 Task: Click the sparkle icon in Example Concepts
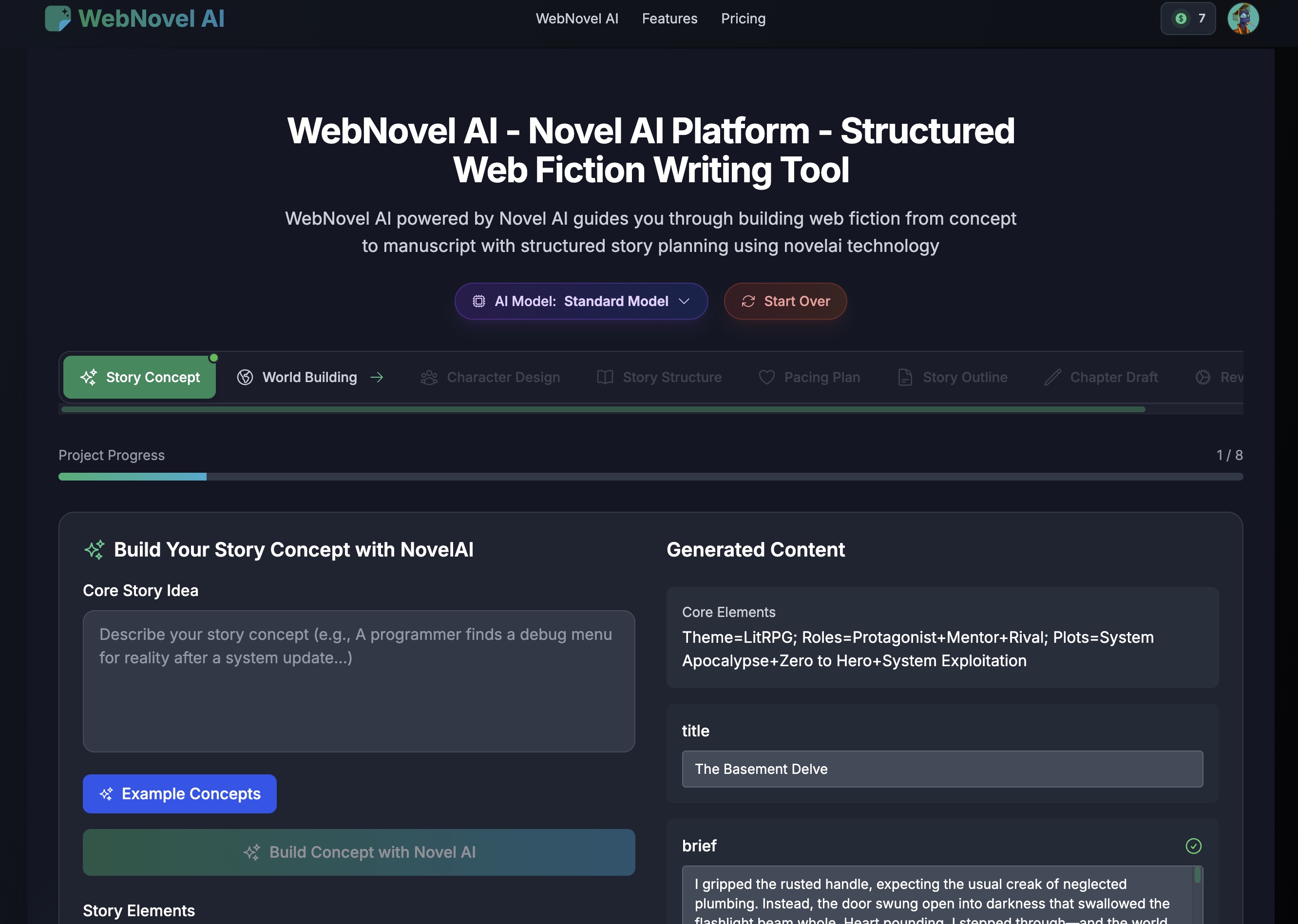click(x=106, y=794)
